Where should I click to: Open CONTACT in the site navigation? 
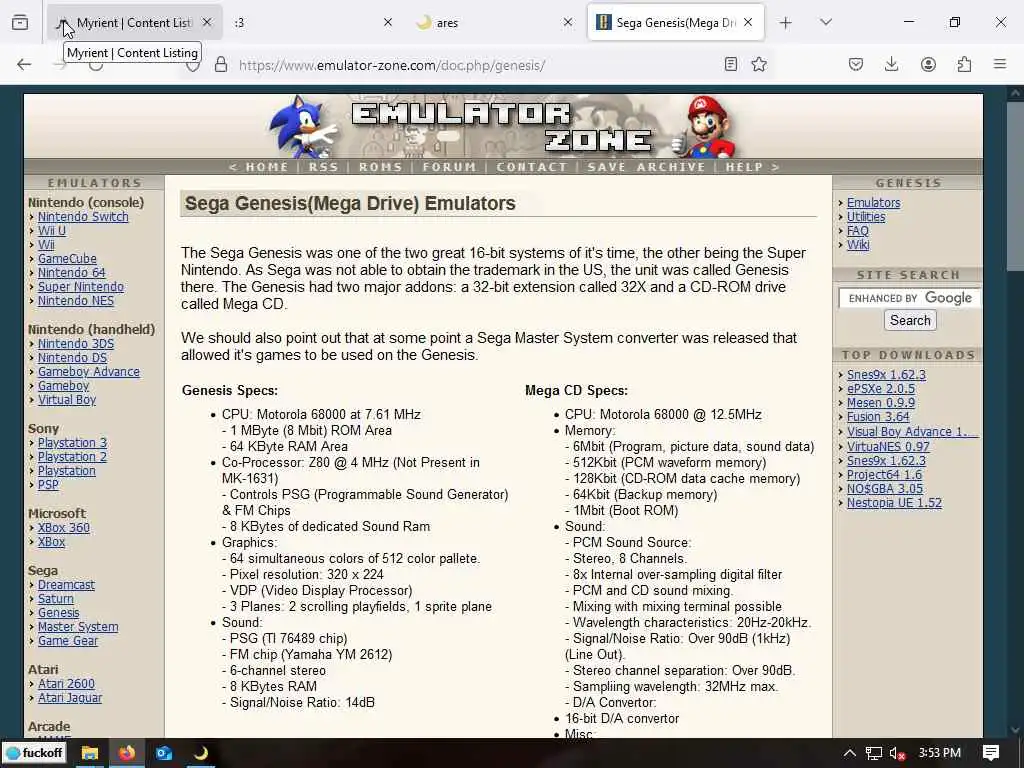(532, 167)
